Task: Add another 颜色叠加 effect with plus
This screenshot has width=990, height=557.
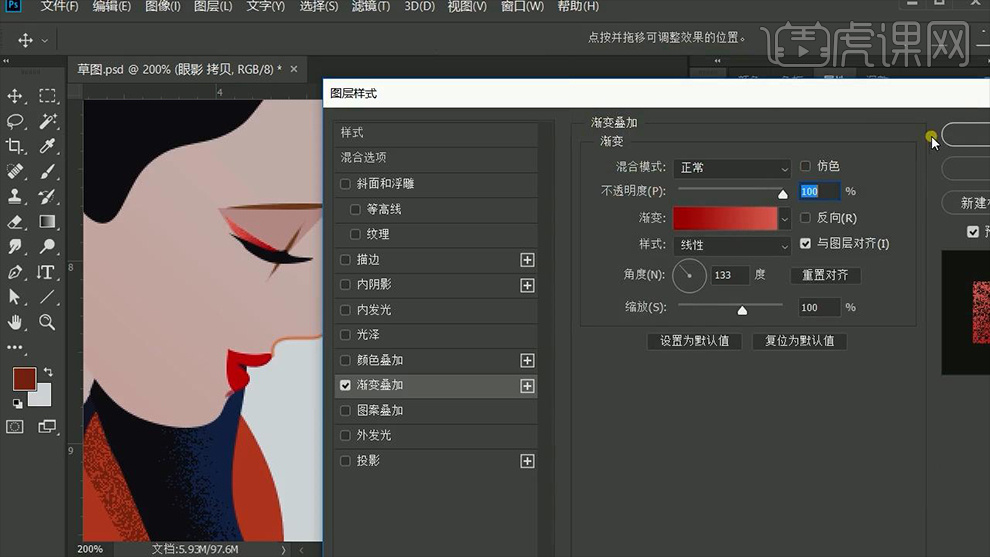Action: click(x=527, y=361)
